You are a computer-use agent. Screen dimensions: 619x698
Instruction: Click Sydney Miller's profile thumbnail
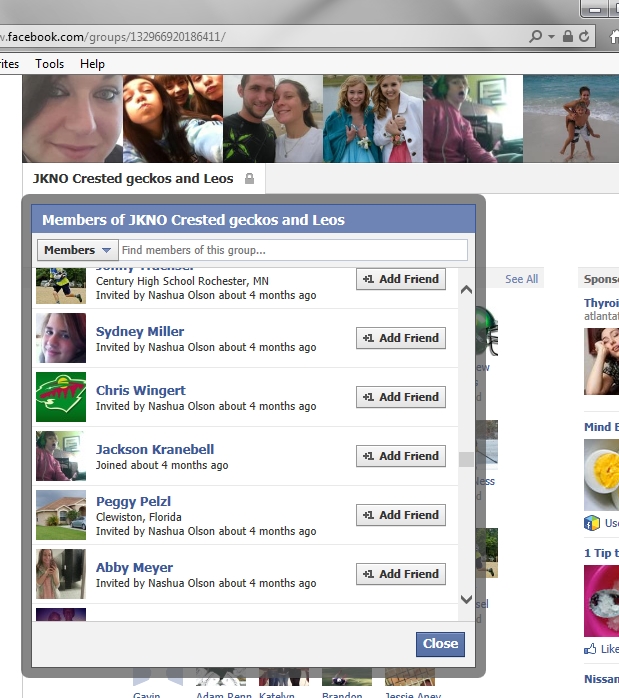(61, 338)
